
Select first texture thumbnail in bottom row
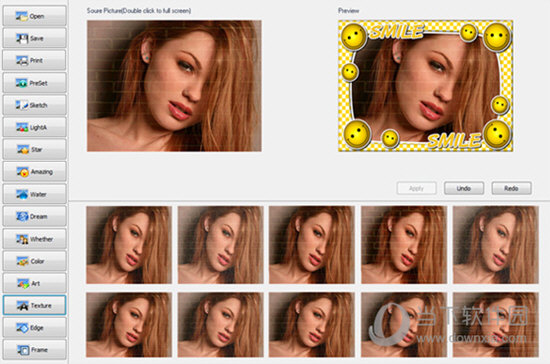129,325
